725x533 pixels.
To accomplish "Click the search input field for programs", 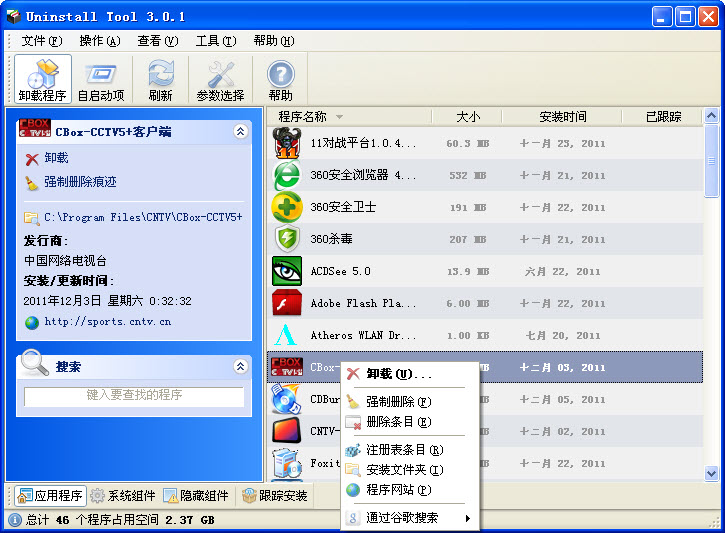I will click(134, 395).
